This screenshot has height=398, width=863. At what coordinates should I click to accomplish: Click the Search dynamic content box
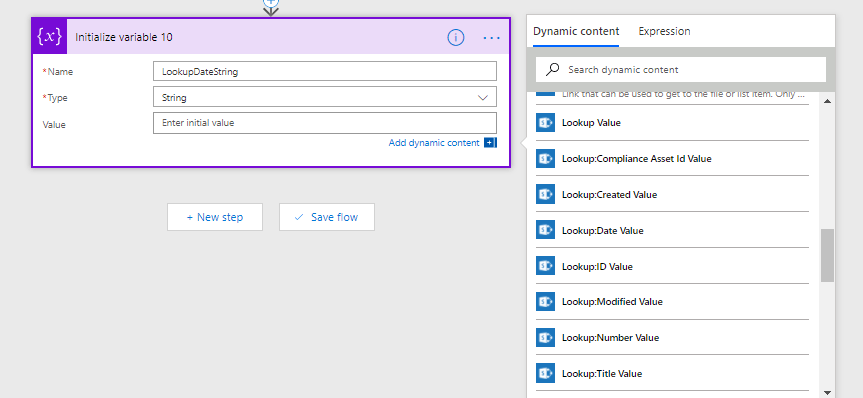[x=681, y=70]
